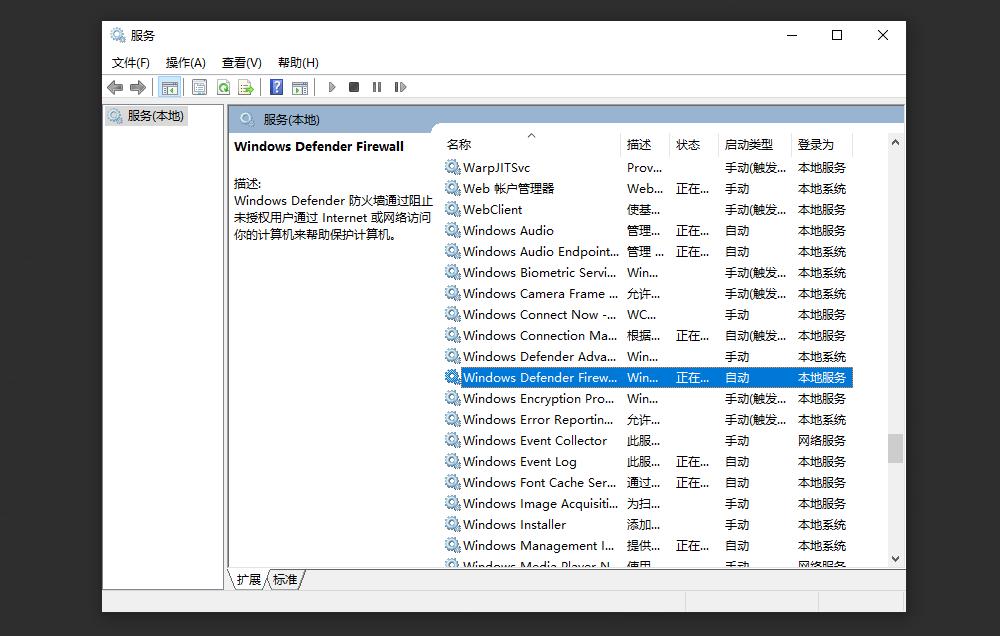Viewport: 1000px width, 636px height.
Task: Open the 操作(A) menu
Action: [x=186, y=63]
